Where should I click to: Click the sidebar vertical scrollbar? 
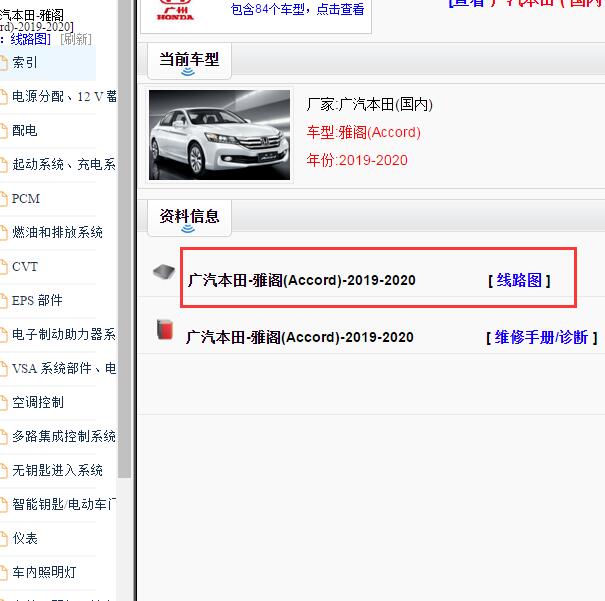pyautogui.click(x=125, y=239)
